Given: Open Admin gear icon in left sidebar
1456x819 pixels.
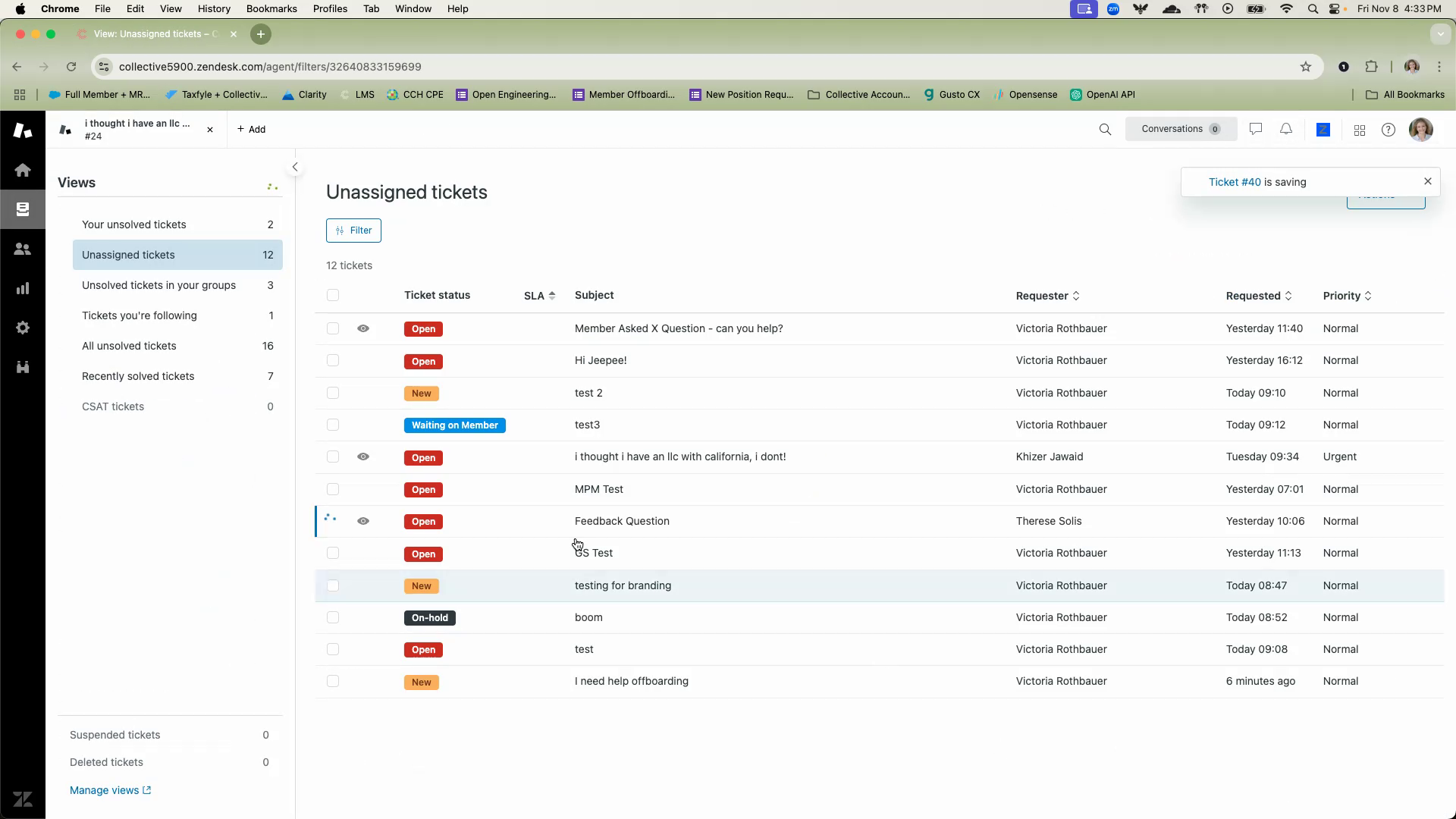Looking at the screenshot, I should click(x=23, y=328).
